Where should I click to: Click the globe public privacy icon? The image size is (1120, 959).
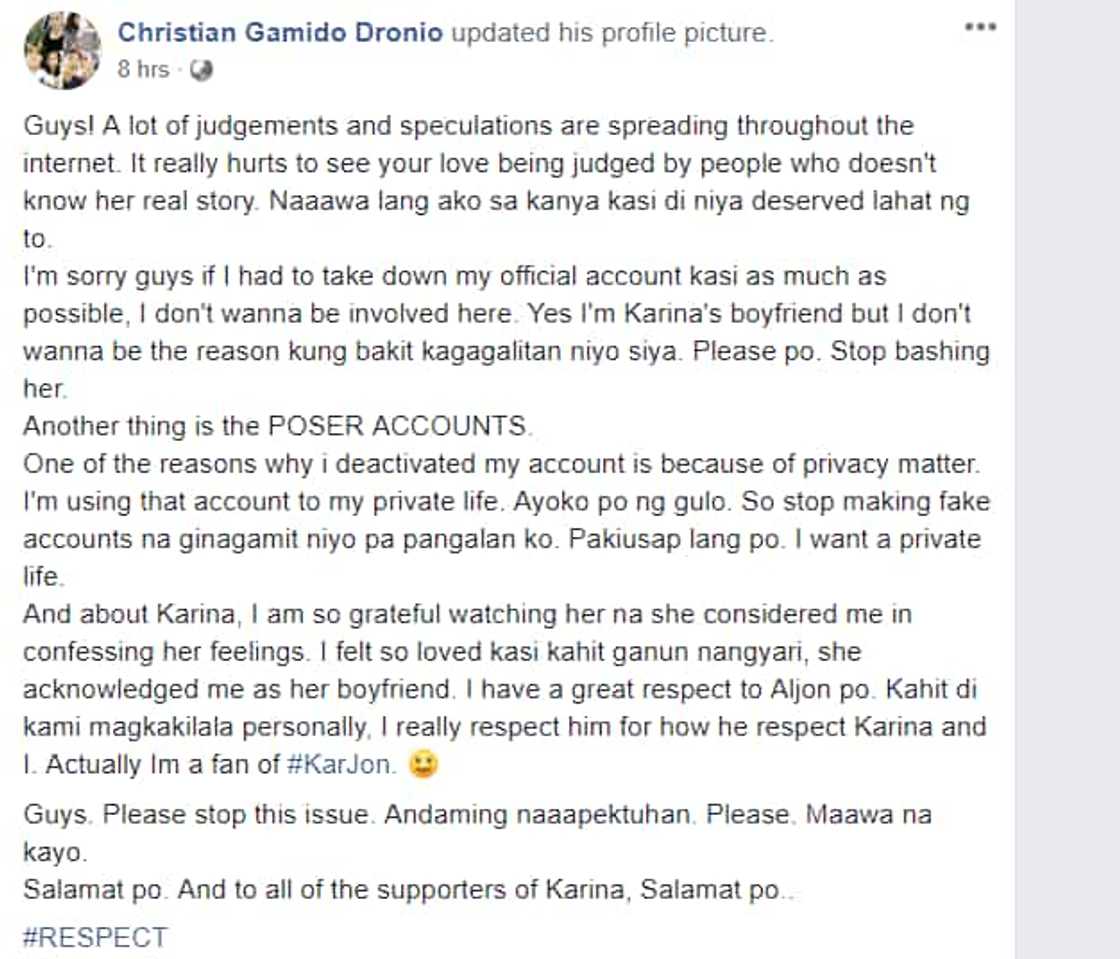[x=201, y=70]
